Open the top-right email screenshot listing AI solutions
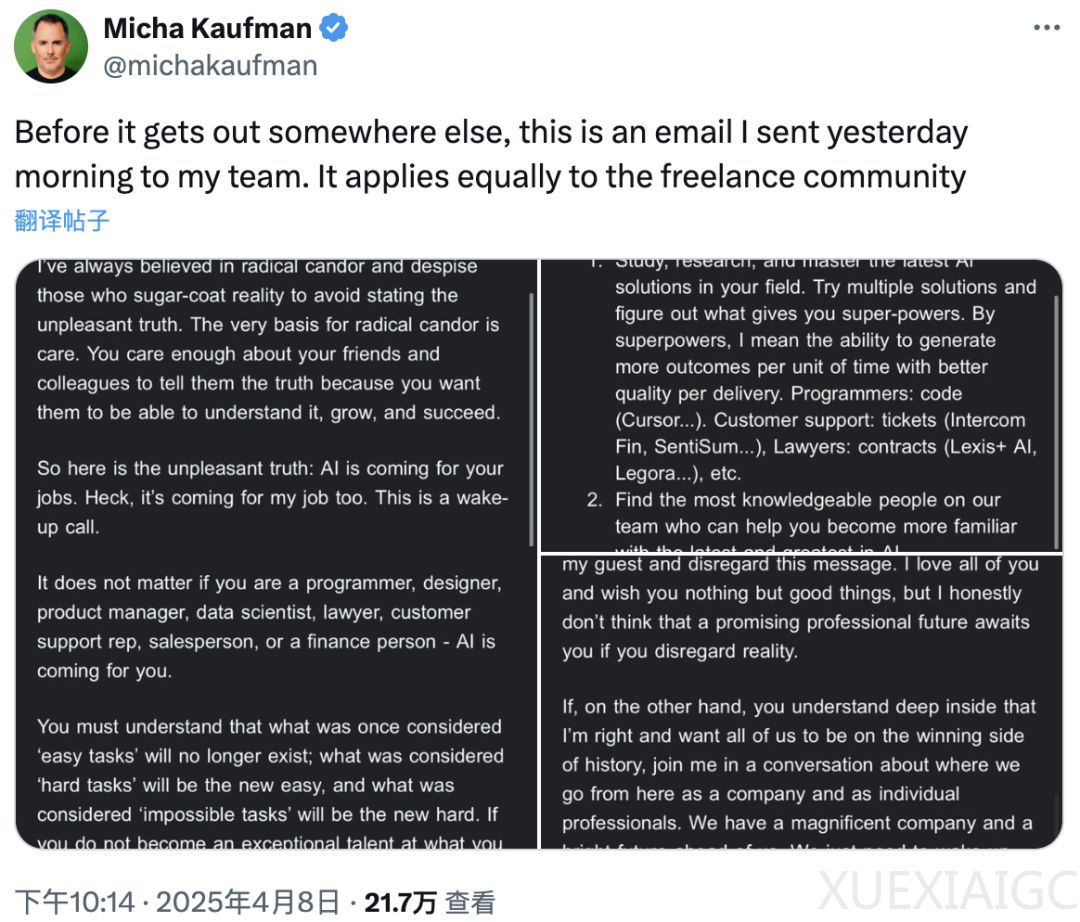The width and height of the screenshot is (1080, 922). tap(802, 406)
